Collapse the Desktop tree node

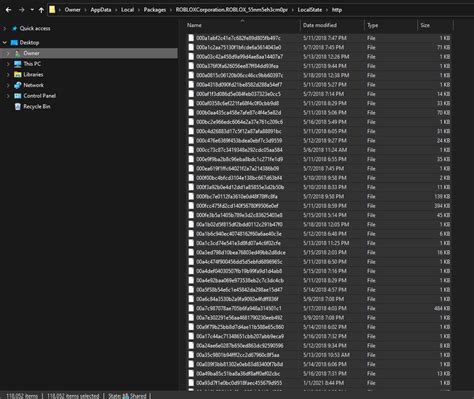[5, 42]
